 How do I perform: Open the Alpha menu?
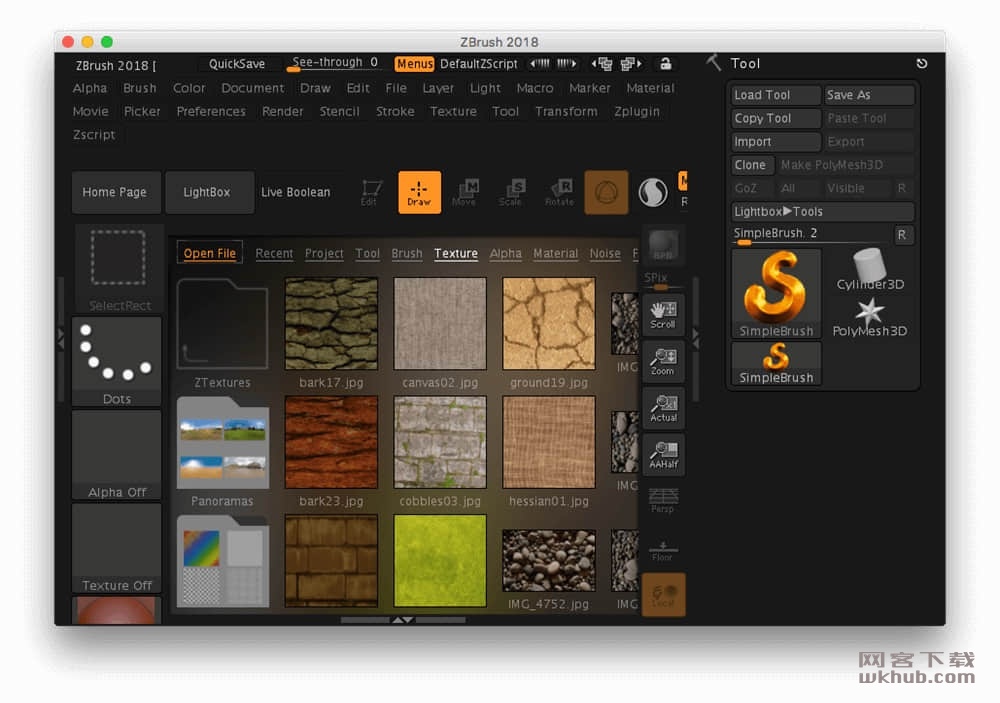point(90,88)
